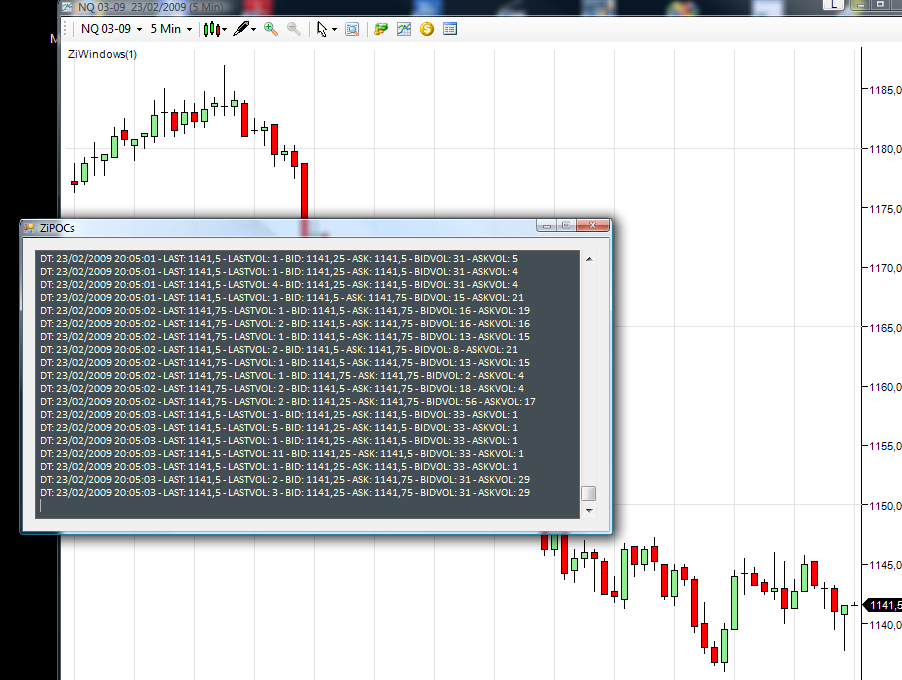Open the chart trader icon
The image size is (902, 680).
click(x=381, y=29)
